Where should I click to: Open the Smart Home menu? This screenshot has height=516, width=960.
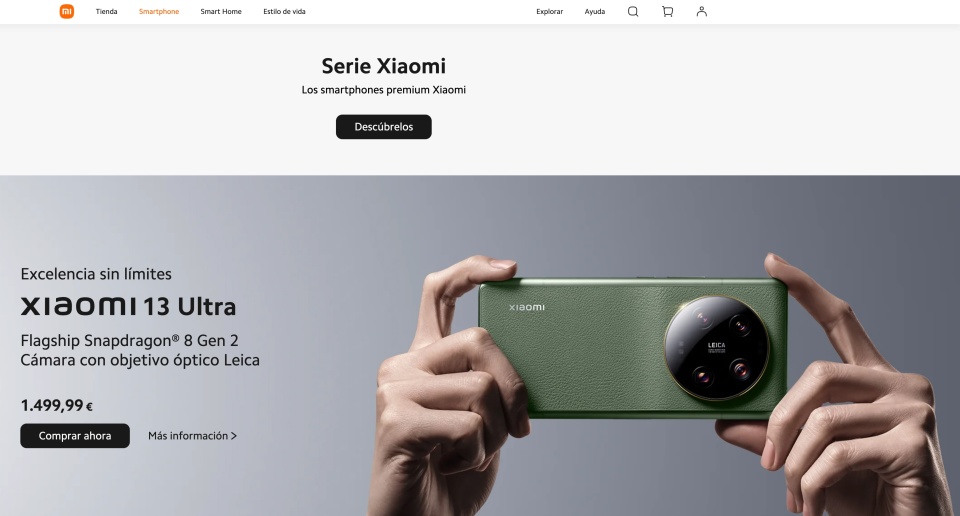(x=221, y=12)
